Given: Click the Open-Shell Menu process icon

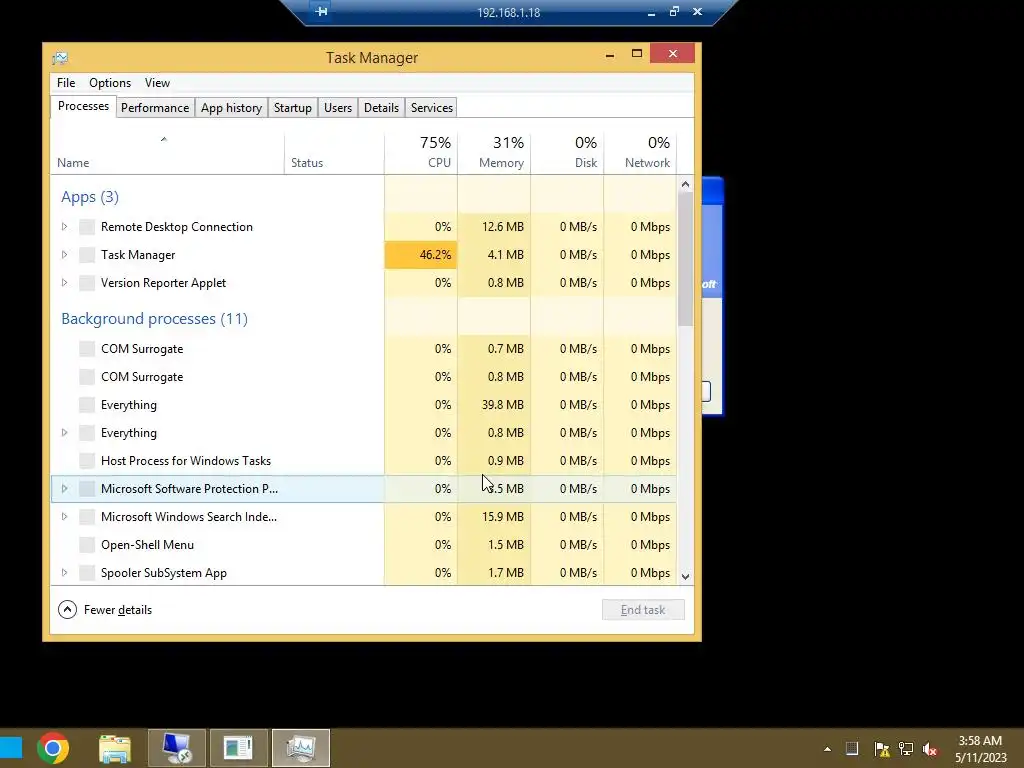Looking at the screenshot, I should [x=87, y=545].
